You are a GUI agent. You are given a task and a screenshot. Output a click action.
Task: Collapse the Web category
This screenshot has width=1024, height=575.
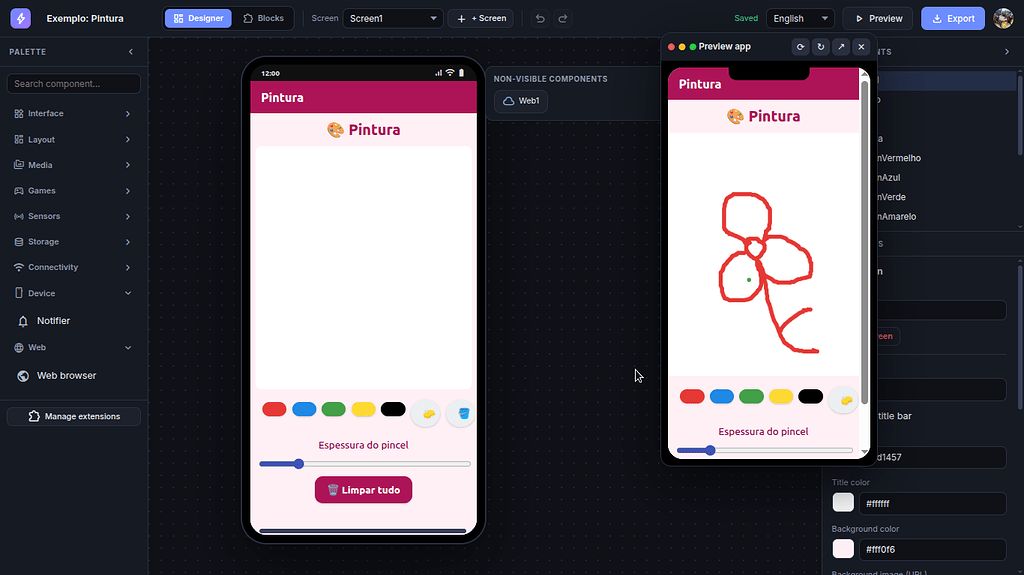coord(73,348)
